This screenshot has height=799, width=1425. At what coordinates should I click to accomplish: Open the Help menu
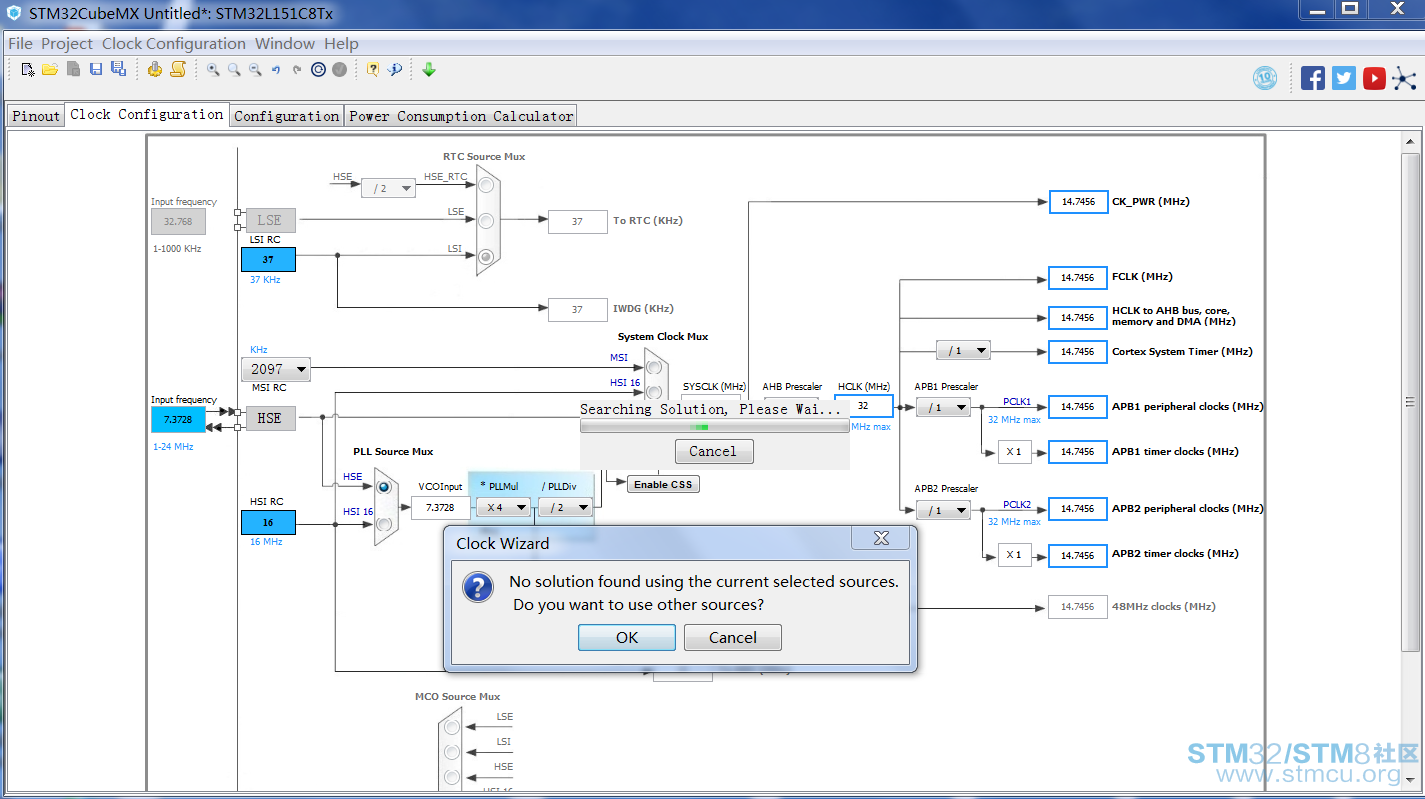[x=341, y=44]
